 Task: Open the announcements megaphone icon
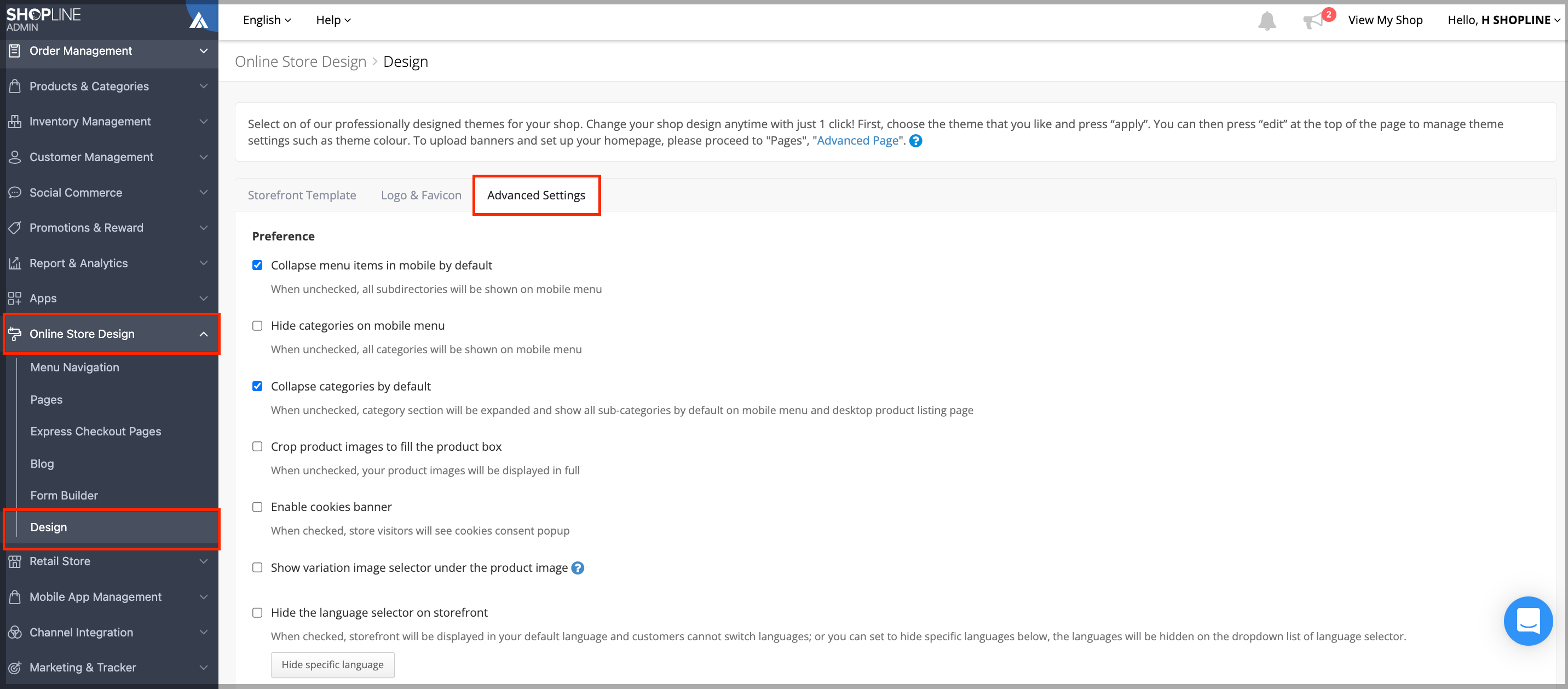click(x=1312, y=21)
